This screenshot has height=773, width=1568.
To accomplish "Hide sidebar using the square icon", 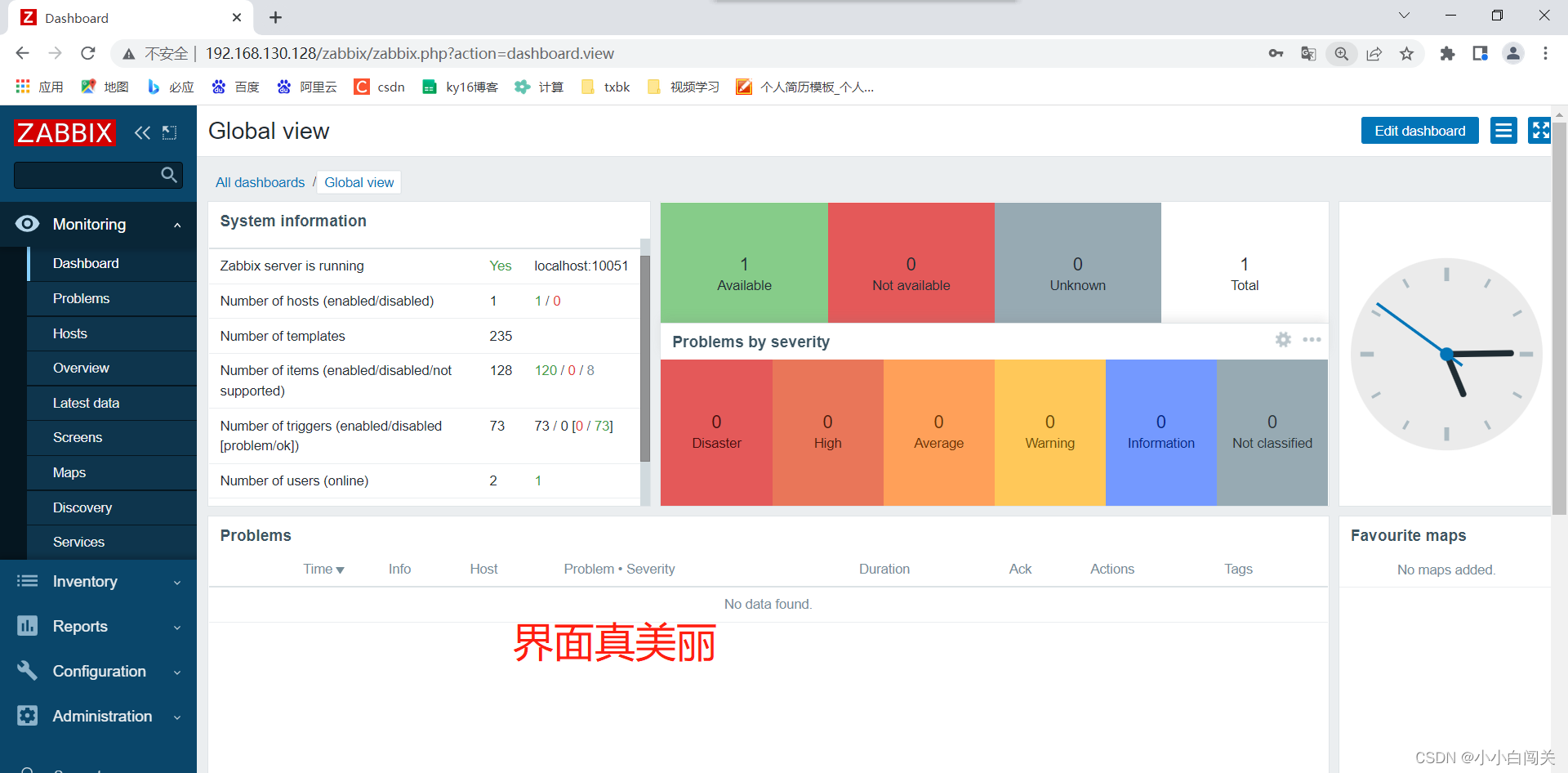I will coord(169,132).
